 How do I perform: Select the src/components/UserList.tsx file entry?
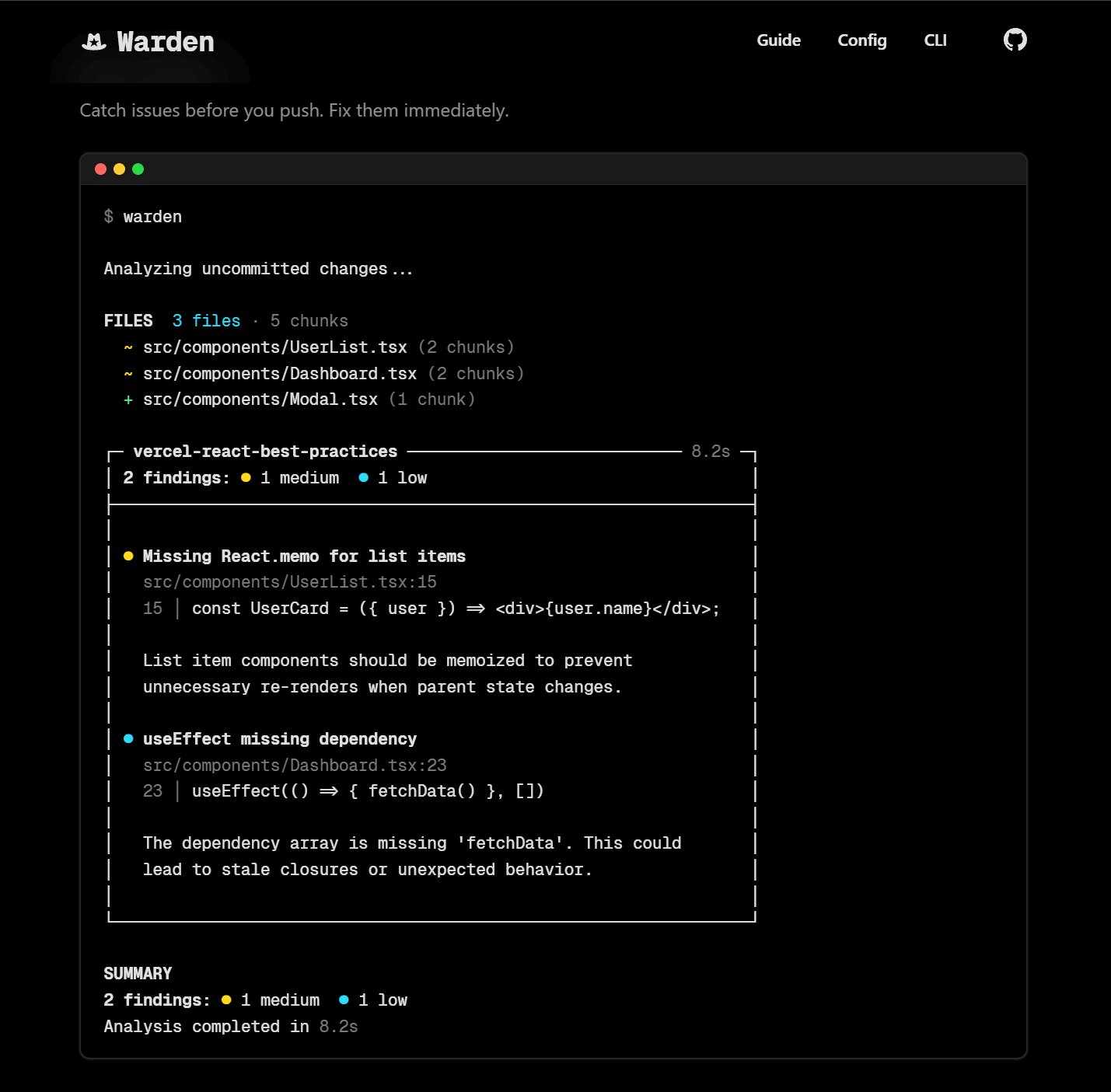pyautogui.click(x=274, y=347)
